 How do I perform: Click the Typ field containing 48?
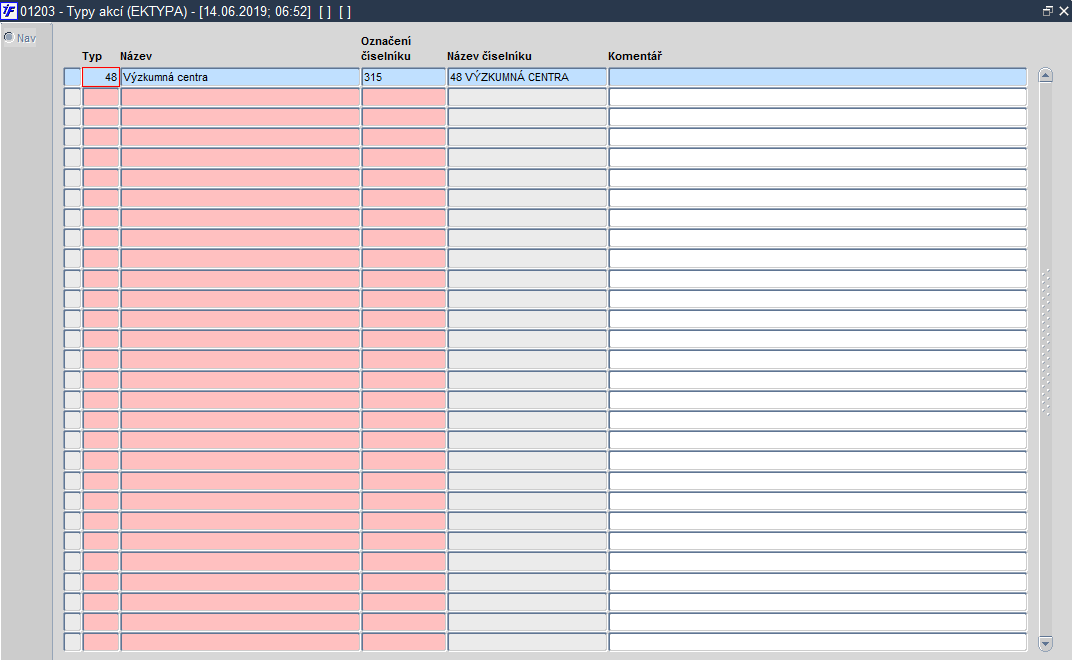point(101,77)
